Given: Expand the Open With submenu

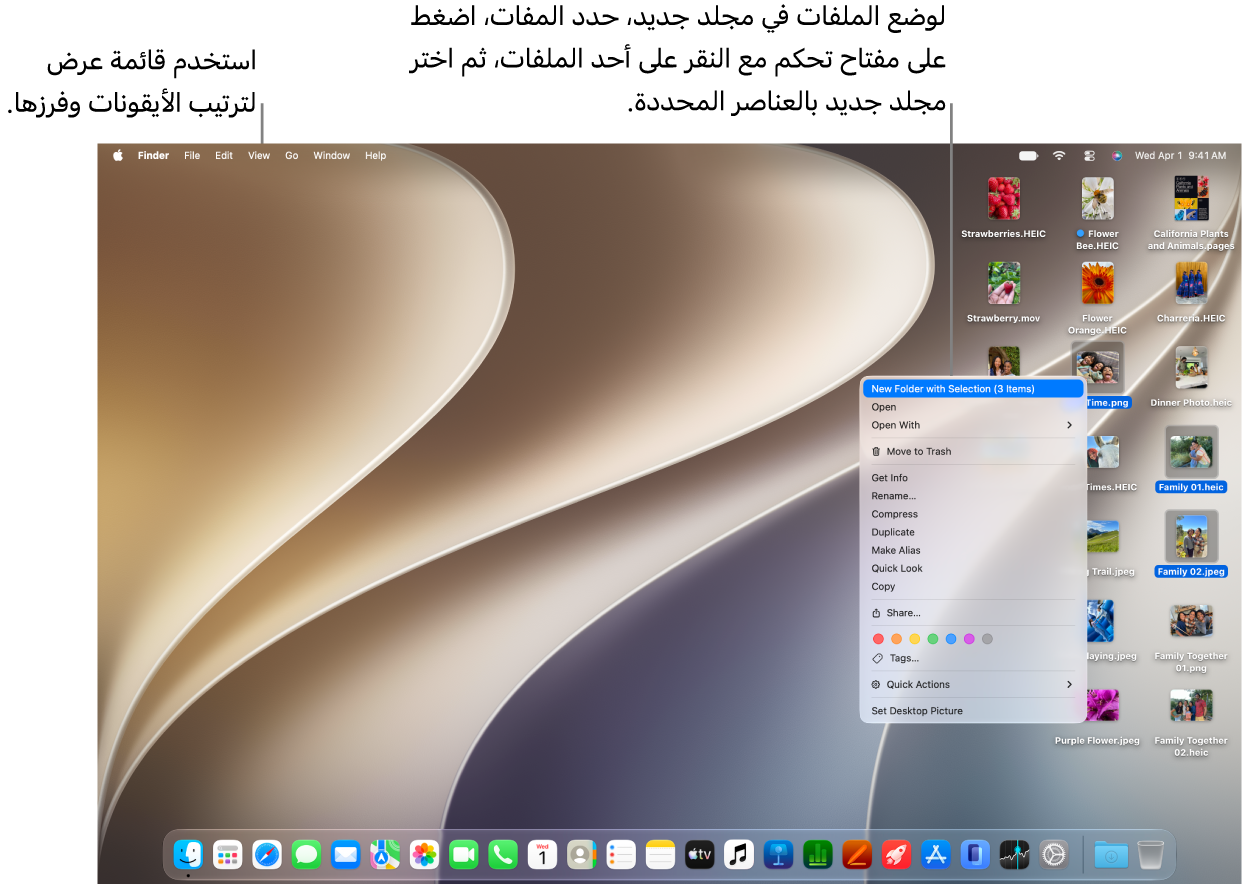Looking at the screenshot, I should coord(973,425).
